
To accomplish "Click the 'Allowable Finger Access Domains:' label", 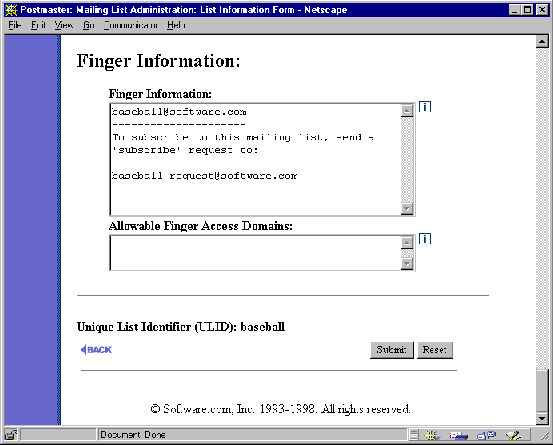I will [201, 226].
